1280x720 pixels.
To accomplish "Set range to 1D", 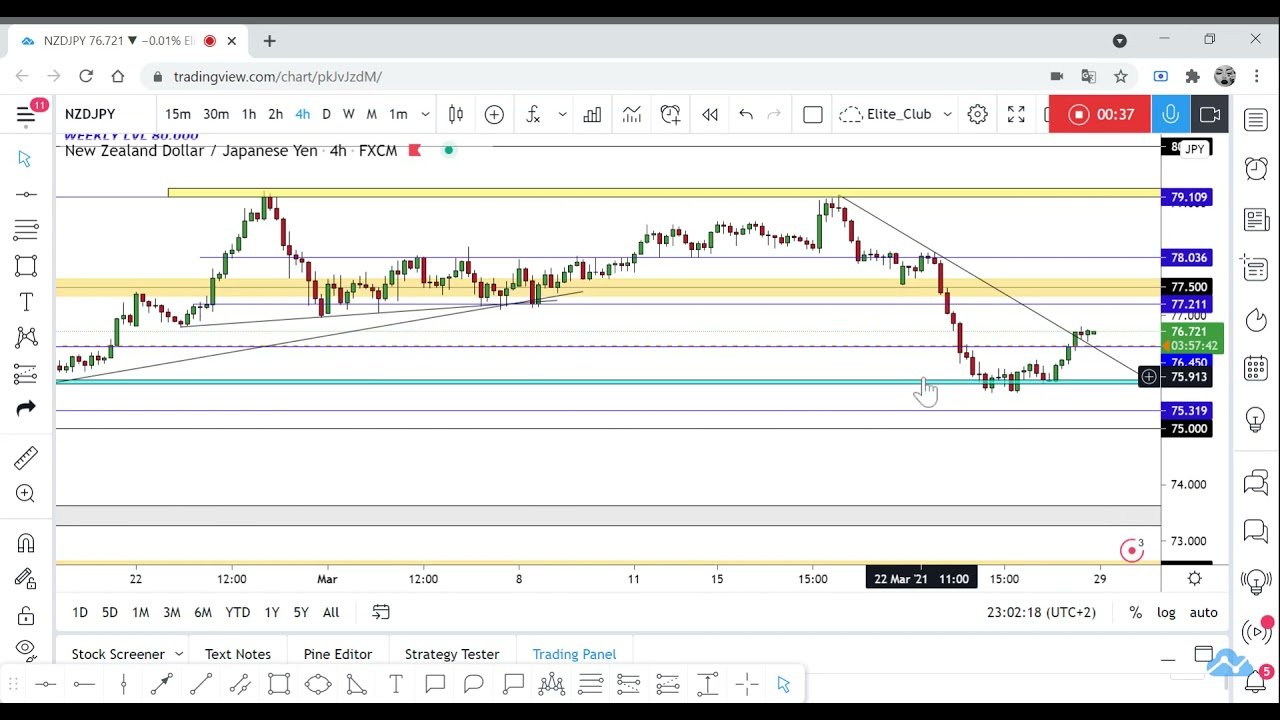I will point(80,612).
